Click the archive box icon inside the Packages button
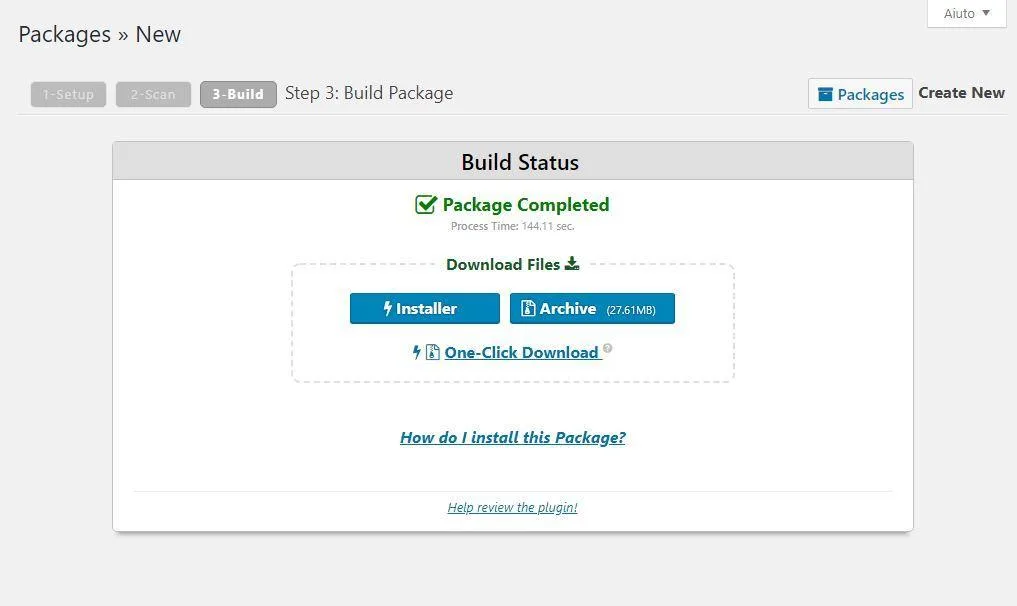This screenshot has width=1017, height=606. pos(828,93)
